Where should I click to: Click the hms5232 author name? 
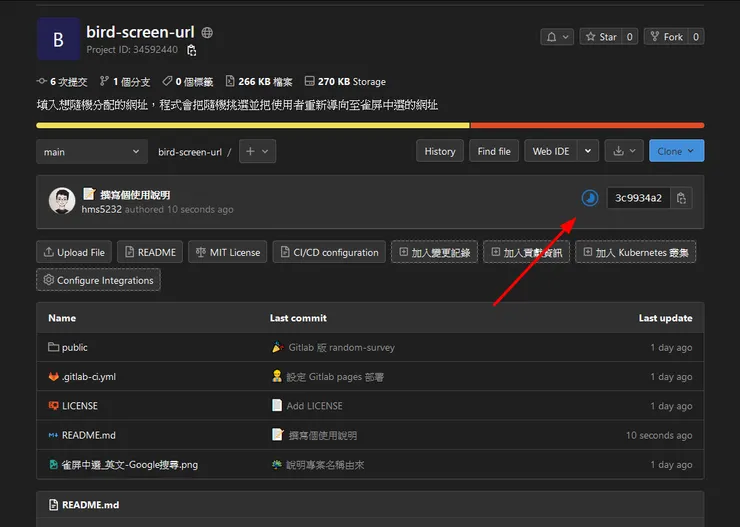[101, 209]
